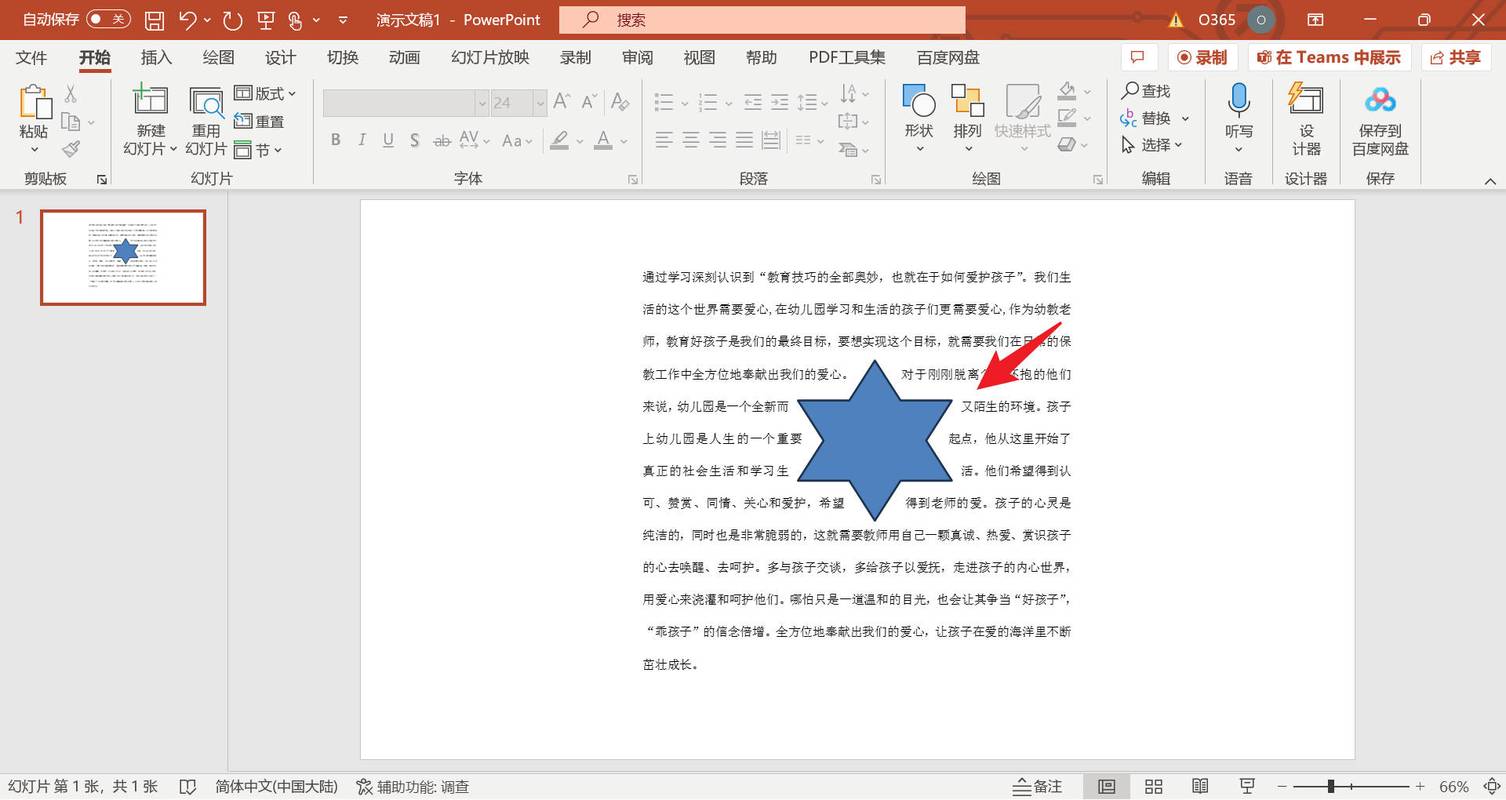
Task: Decrease list indent level
Action: point(753,102)
